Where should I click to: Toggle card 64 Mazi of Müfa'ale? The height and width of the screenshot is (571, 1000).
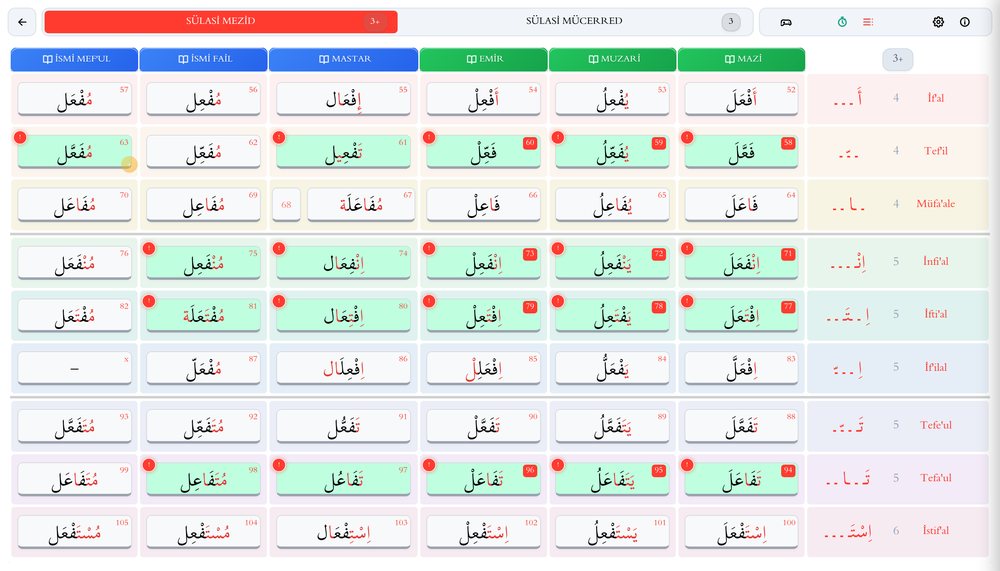tap(741, 205)
